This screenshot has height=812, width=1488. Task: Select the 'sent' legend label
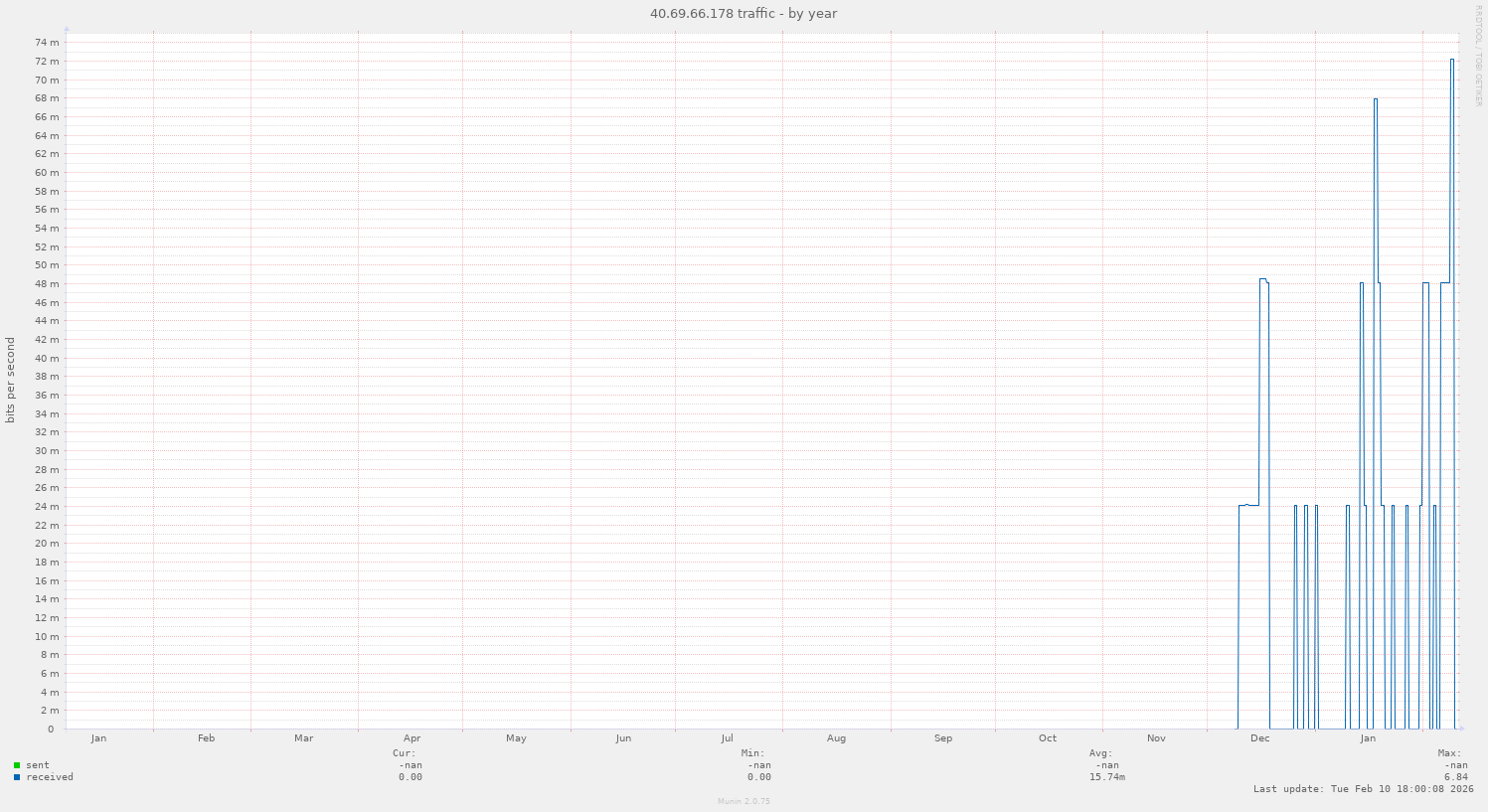(38, 765)
